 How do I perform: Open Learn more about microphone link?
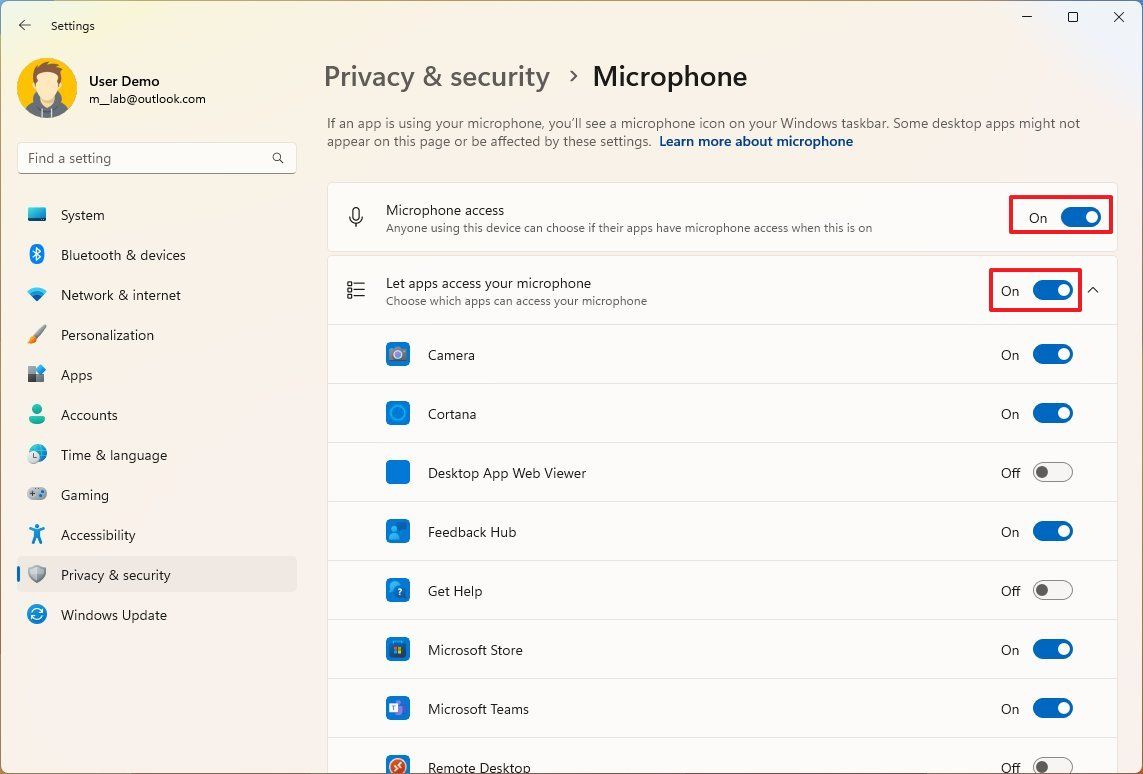point(755,141)
